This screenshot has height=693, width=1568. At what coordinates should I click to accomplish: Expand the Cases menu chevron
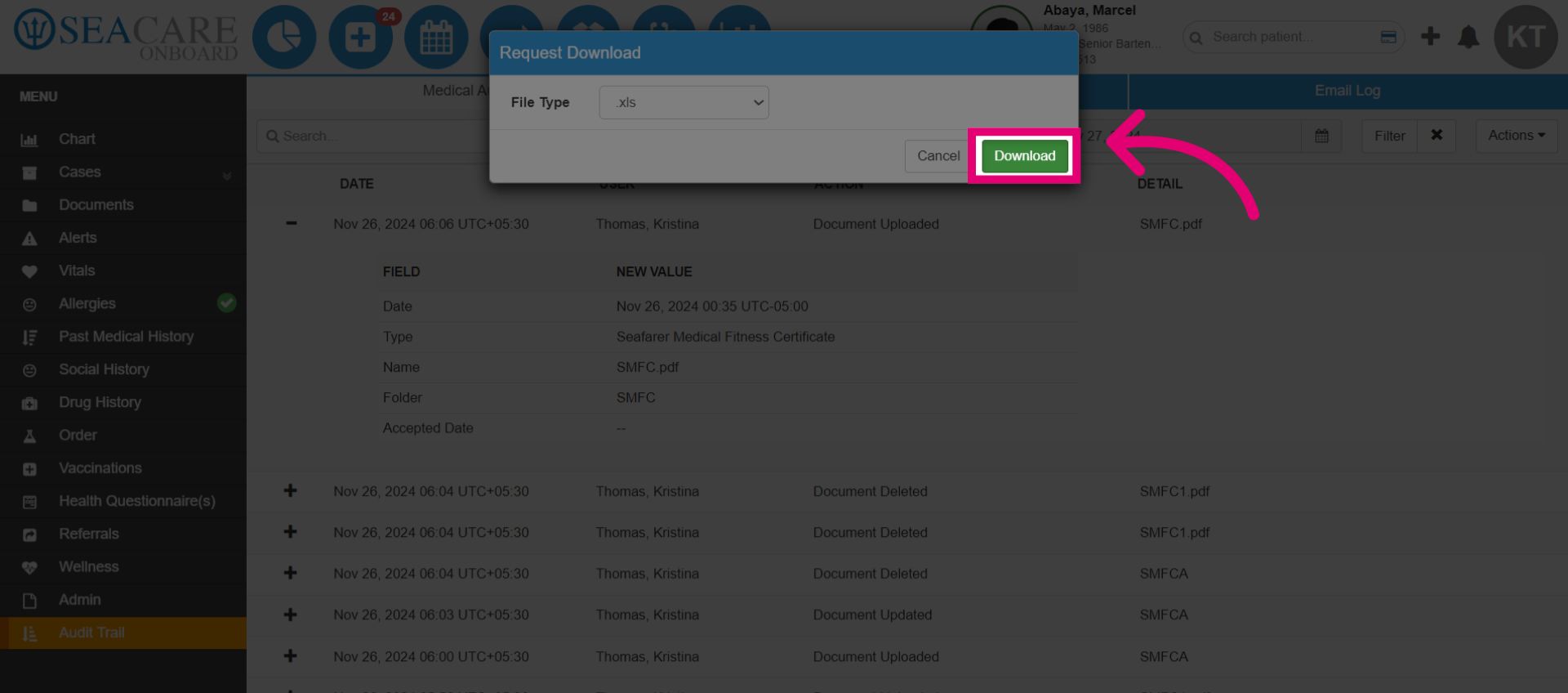(x=227, y=175)
